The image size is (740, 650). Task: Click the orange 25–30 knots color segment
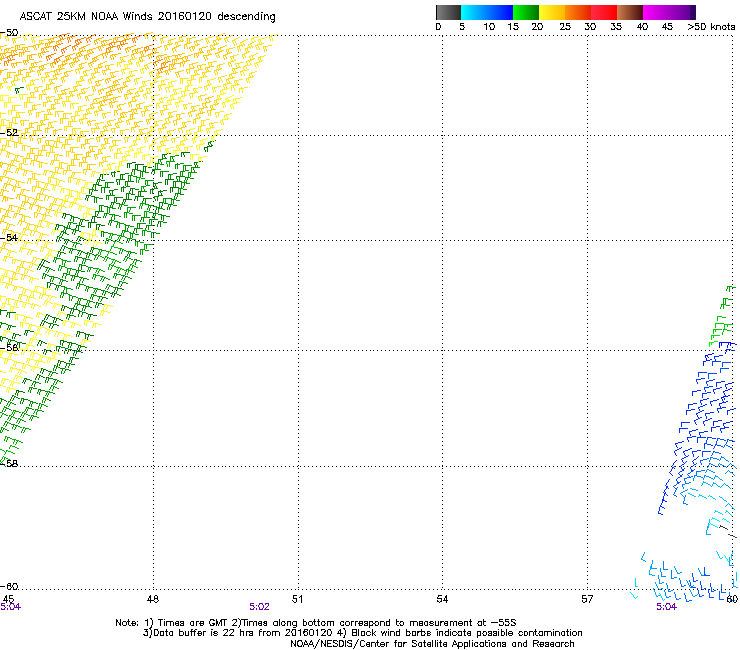(578, 12)
